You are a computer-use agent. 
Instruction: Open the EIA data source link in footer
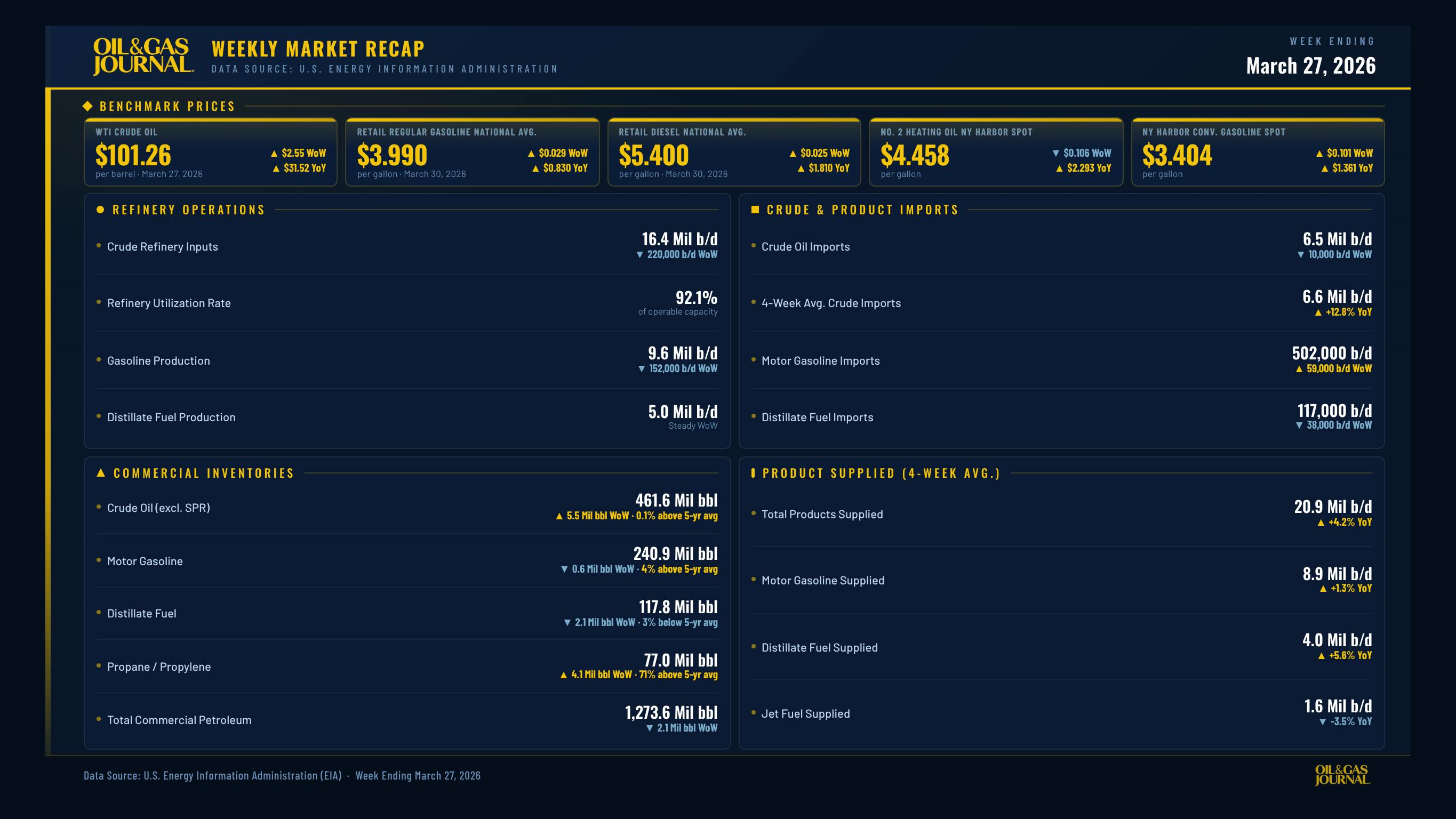pyautogui.click(x=212, y=776)
